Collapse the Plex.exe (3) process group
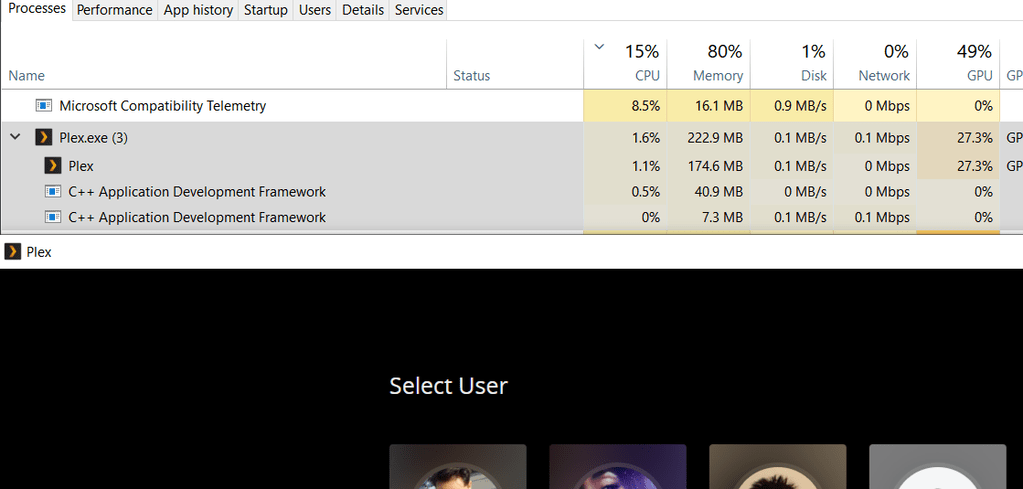This screenshot has height=489, width=1023. [x=16, y=137]
